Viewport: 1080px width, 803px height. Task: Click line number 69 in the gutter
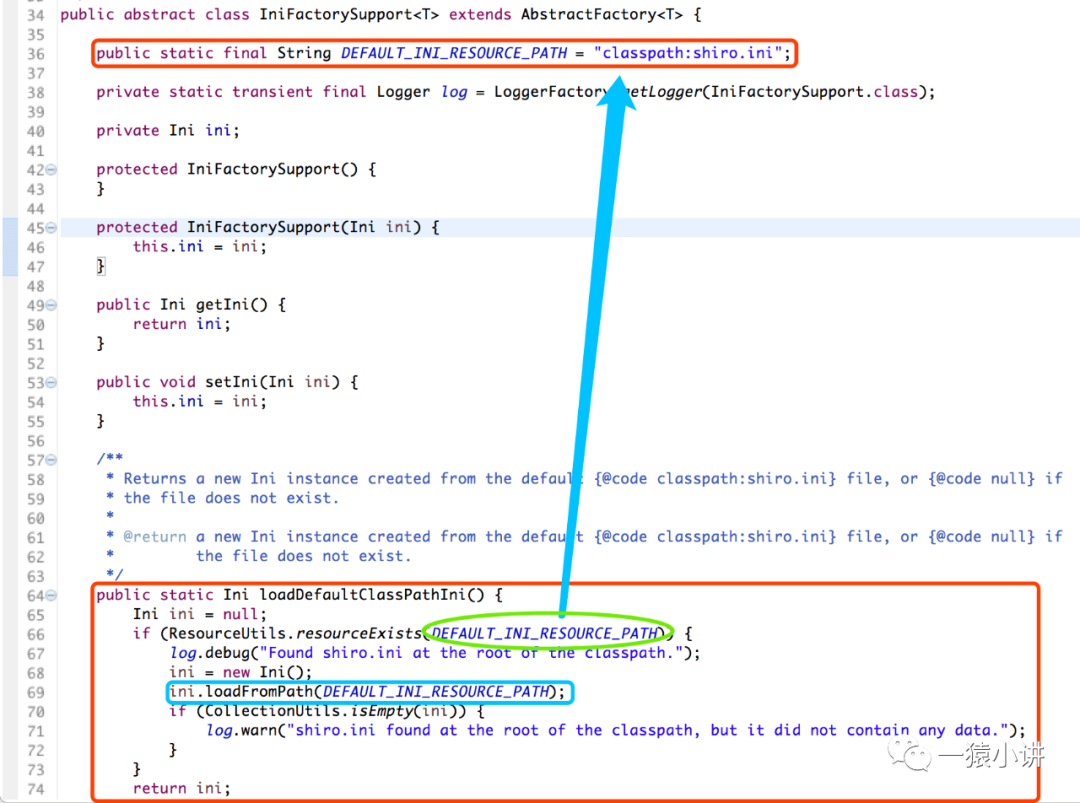(36, 692)
